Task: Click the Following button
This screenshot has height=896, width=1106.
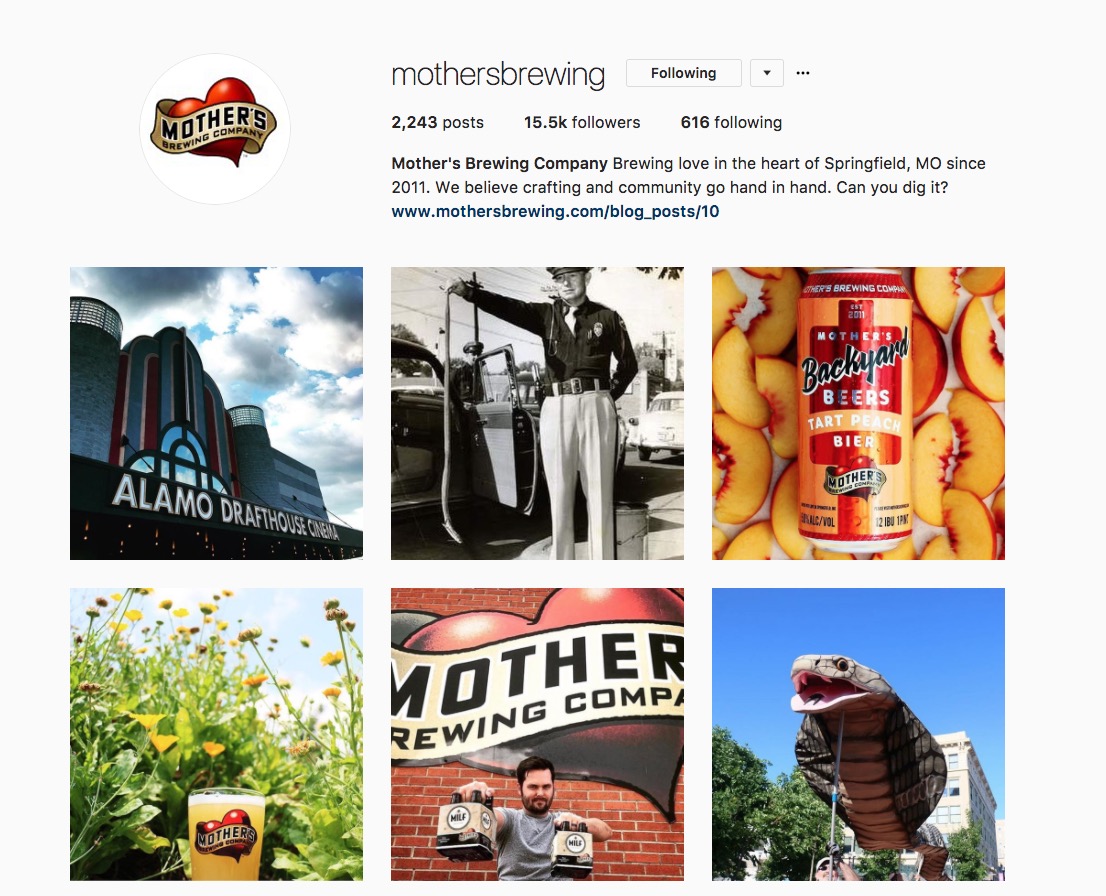Action: [683, 73]
